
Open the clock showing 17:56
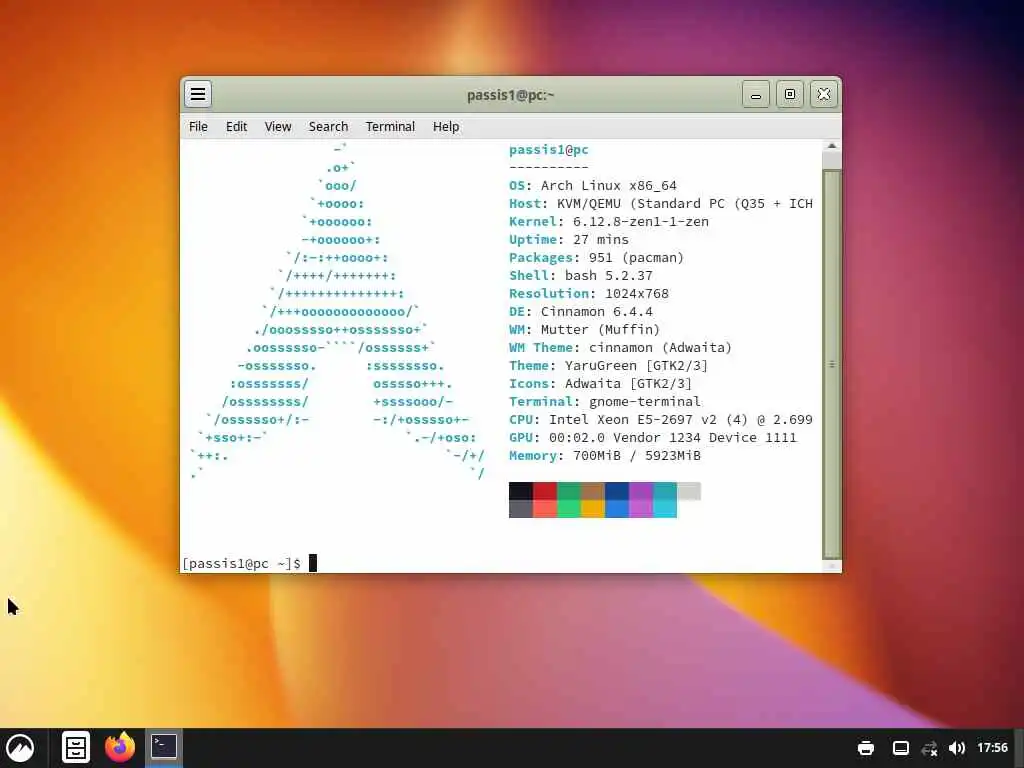[x=992, y=747]
